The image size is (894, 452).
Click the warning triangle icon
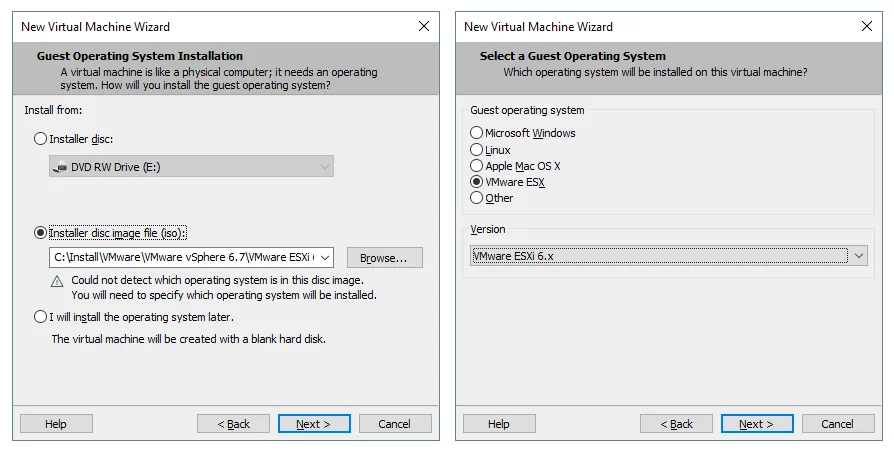(57, 281)
